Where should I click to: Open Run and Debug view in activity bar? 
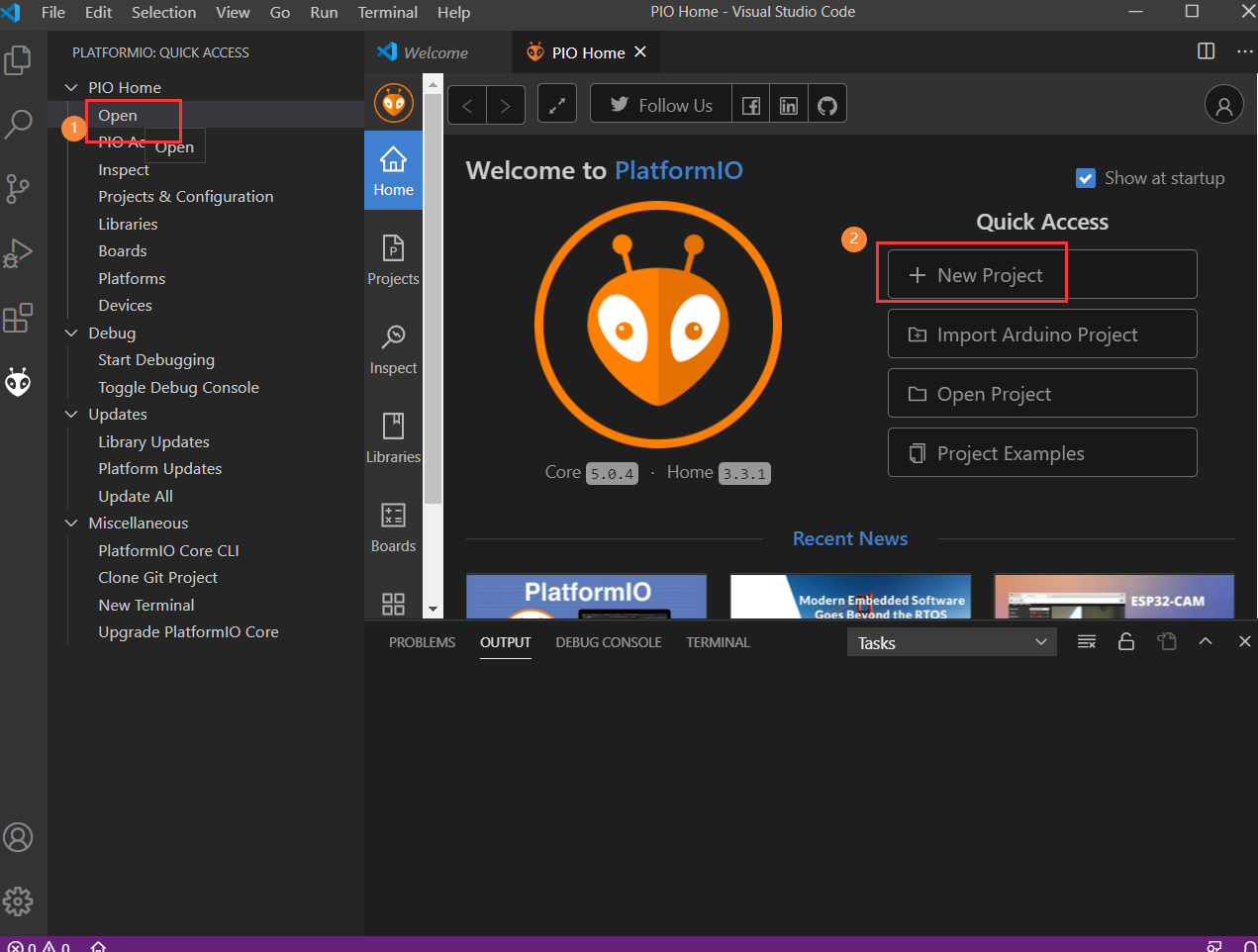click(x=18, y=252)
